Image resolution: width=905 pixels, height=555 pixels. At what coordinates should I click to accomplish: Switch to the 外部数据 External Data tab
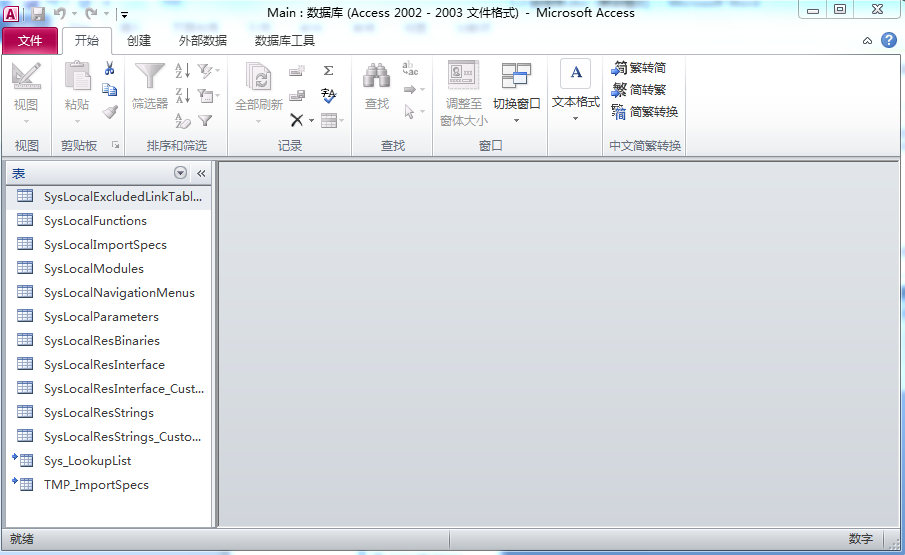point(203,40)
